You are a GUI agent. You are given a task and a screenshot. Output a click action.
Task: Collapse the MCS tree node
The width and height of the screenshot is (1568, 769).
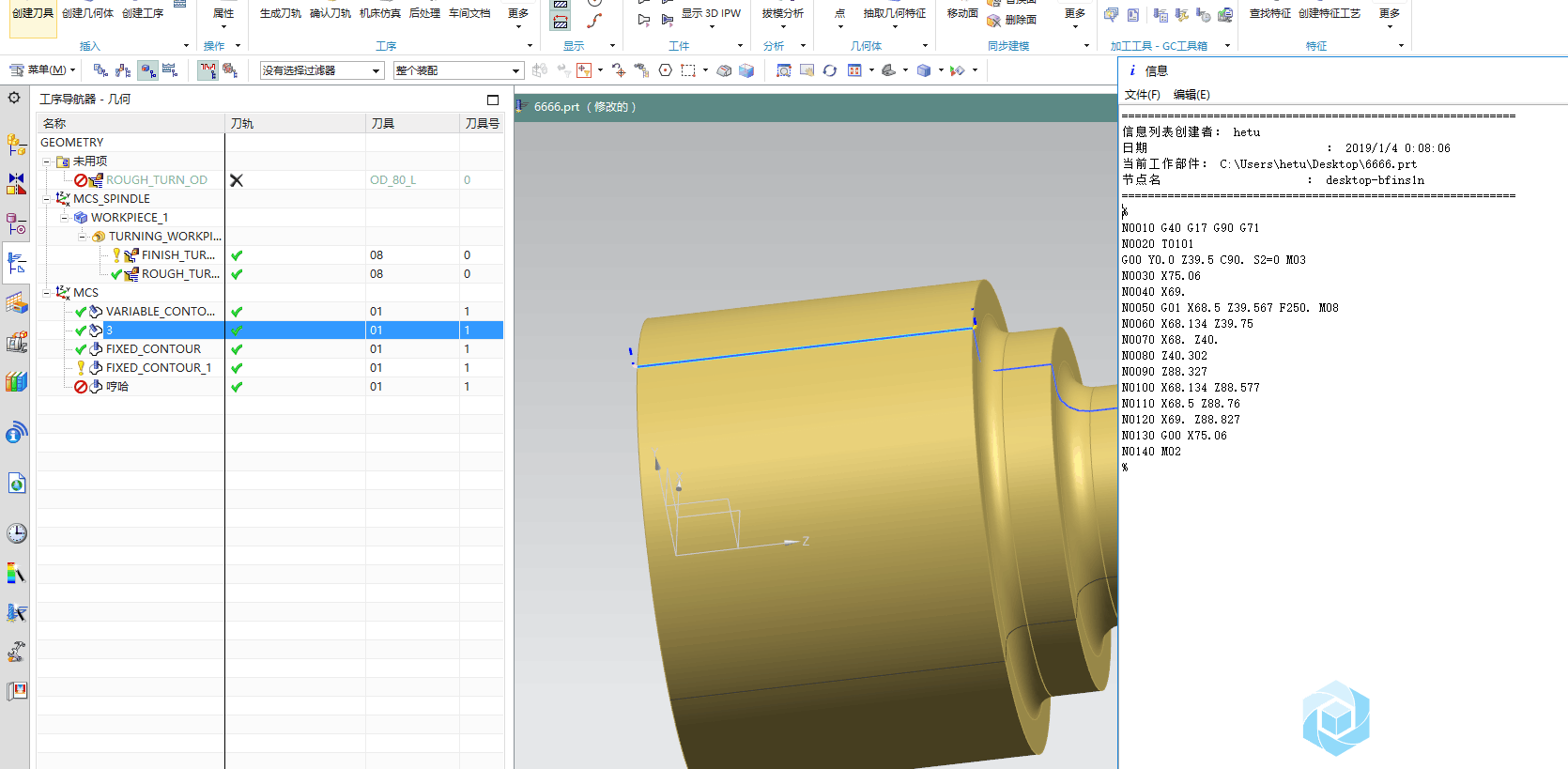point(47,293)
